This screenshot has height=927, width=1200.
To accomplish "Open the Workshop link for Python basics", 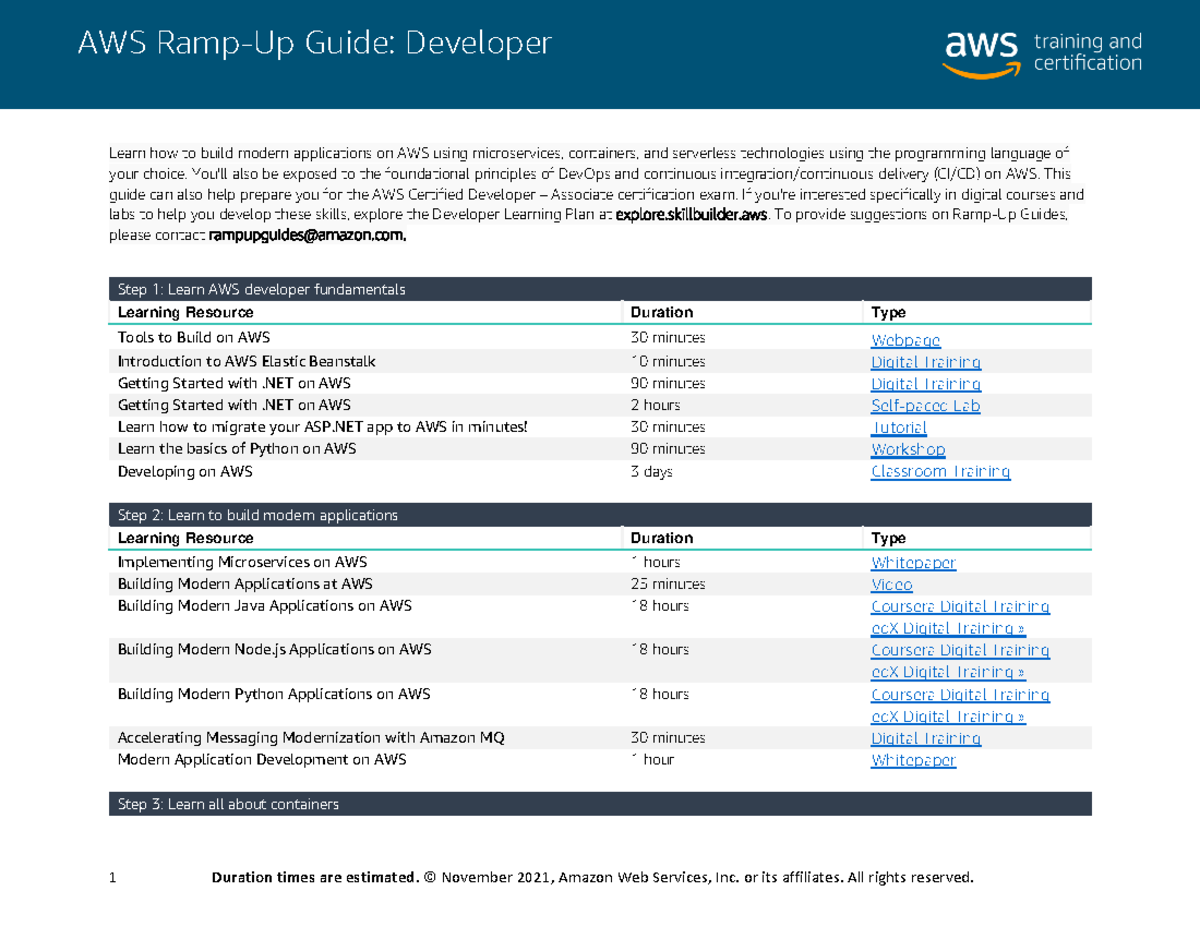I will coord(907,449).
